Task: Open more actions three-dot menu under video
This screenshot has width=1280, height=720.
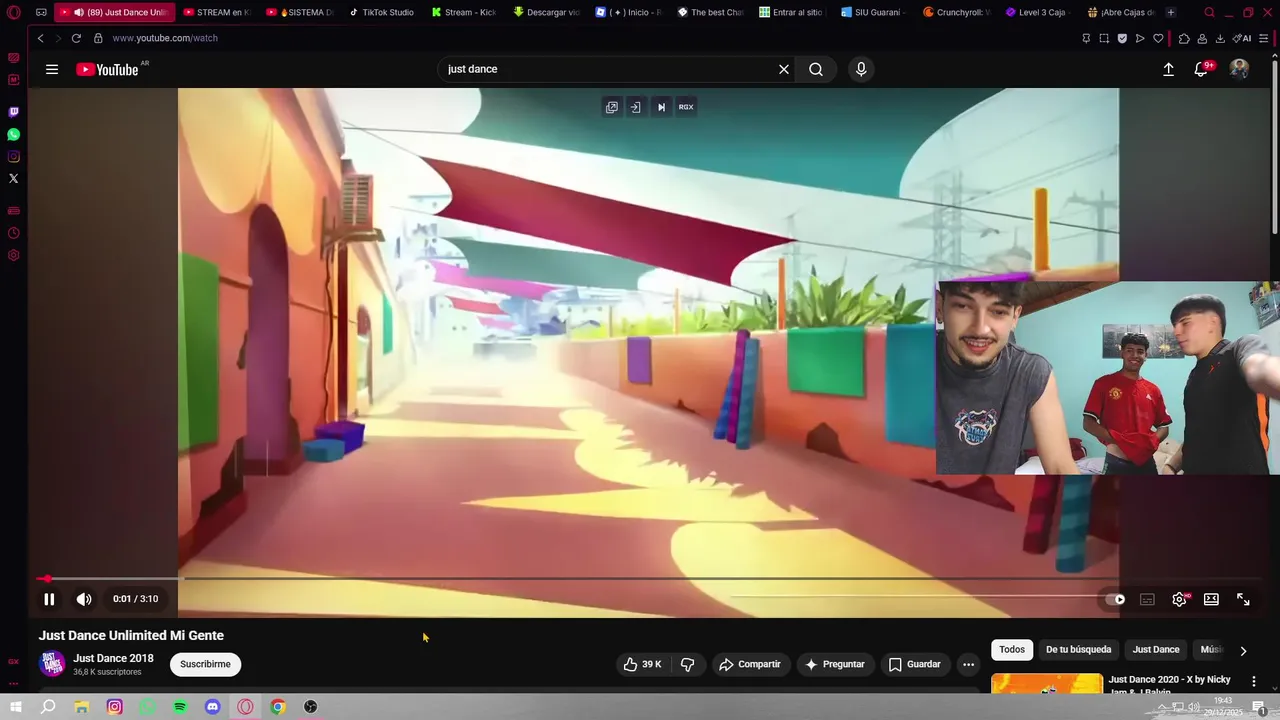Action: click(x=968, y=664)
